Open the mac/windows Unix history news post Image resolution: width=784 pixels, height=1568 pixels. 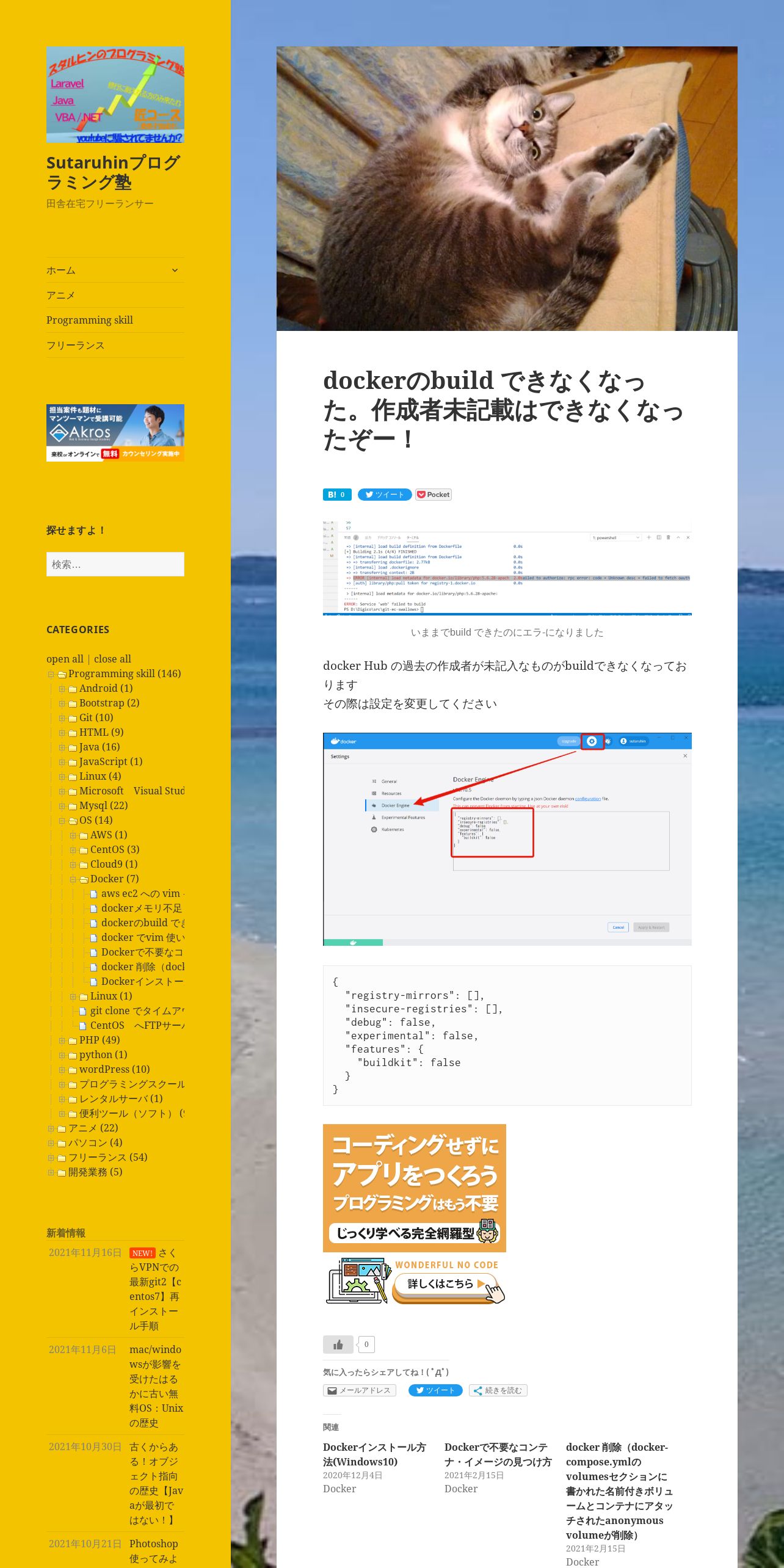pyautogui.click(x=156, y=1386)
